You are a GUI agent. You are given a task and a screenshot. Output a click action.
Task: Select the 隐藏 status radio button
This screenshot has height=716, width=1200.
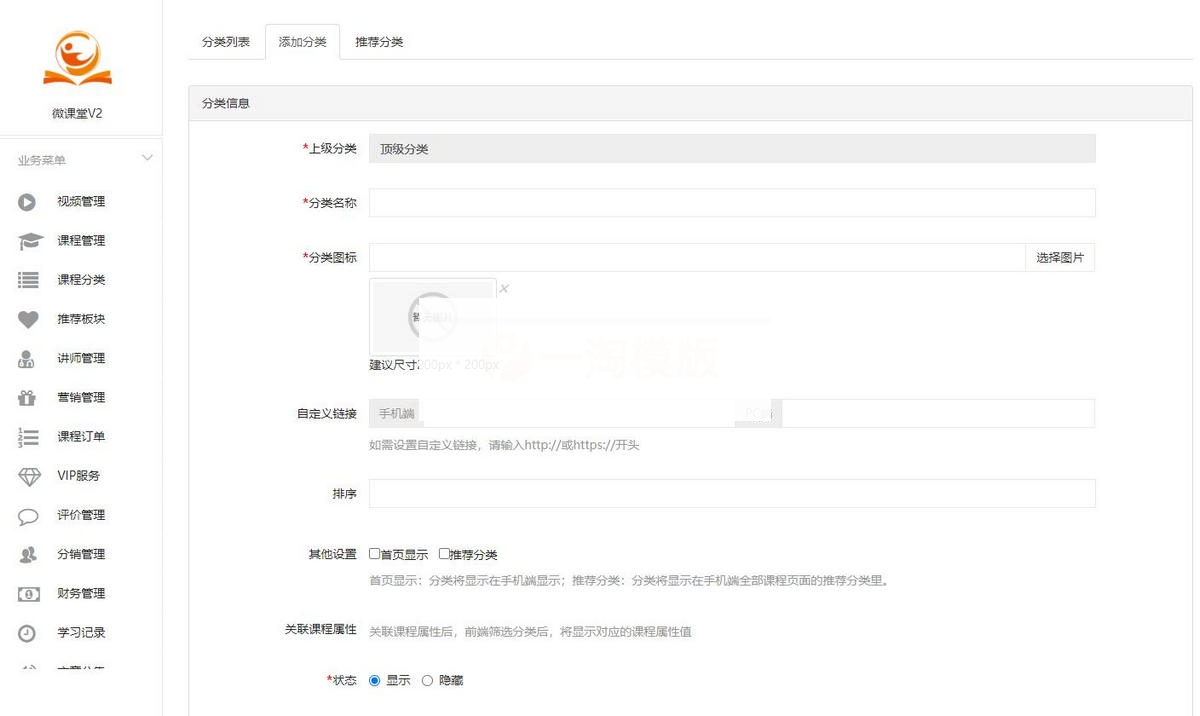427,679
